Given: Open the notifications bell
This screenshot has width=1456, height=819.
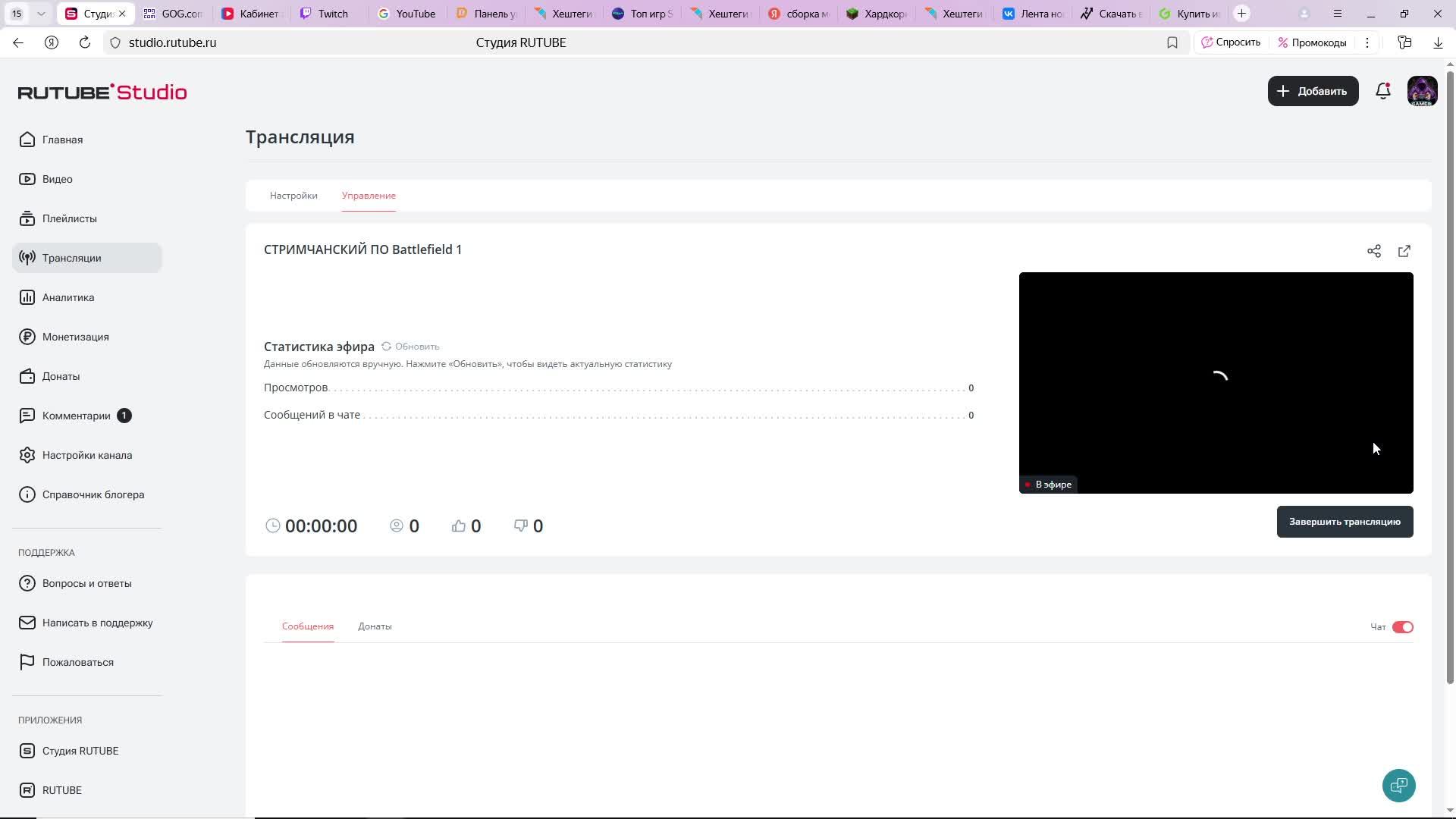Looking at the screenshot, I should pyautogui.click(x=1382, y=91).
